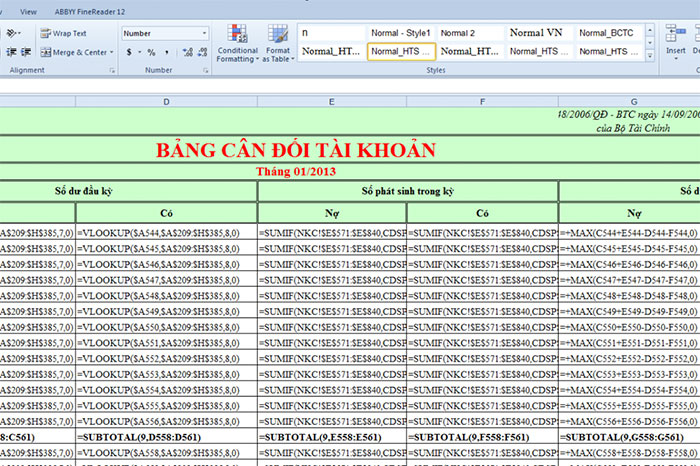Select cell =+MAX(C552+E552-D552-F552,0)
This screenshot has width=700, height=466.
pos(629,359)
